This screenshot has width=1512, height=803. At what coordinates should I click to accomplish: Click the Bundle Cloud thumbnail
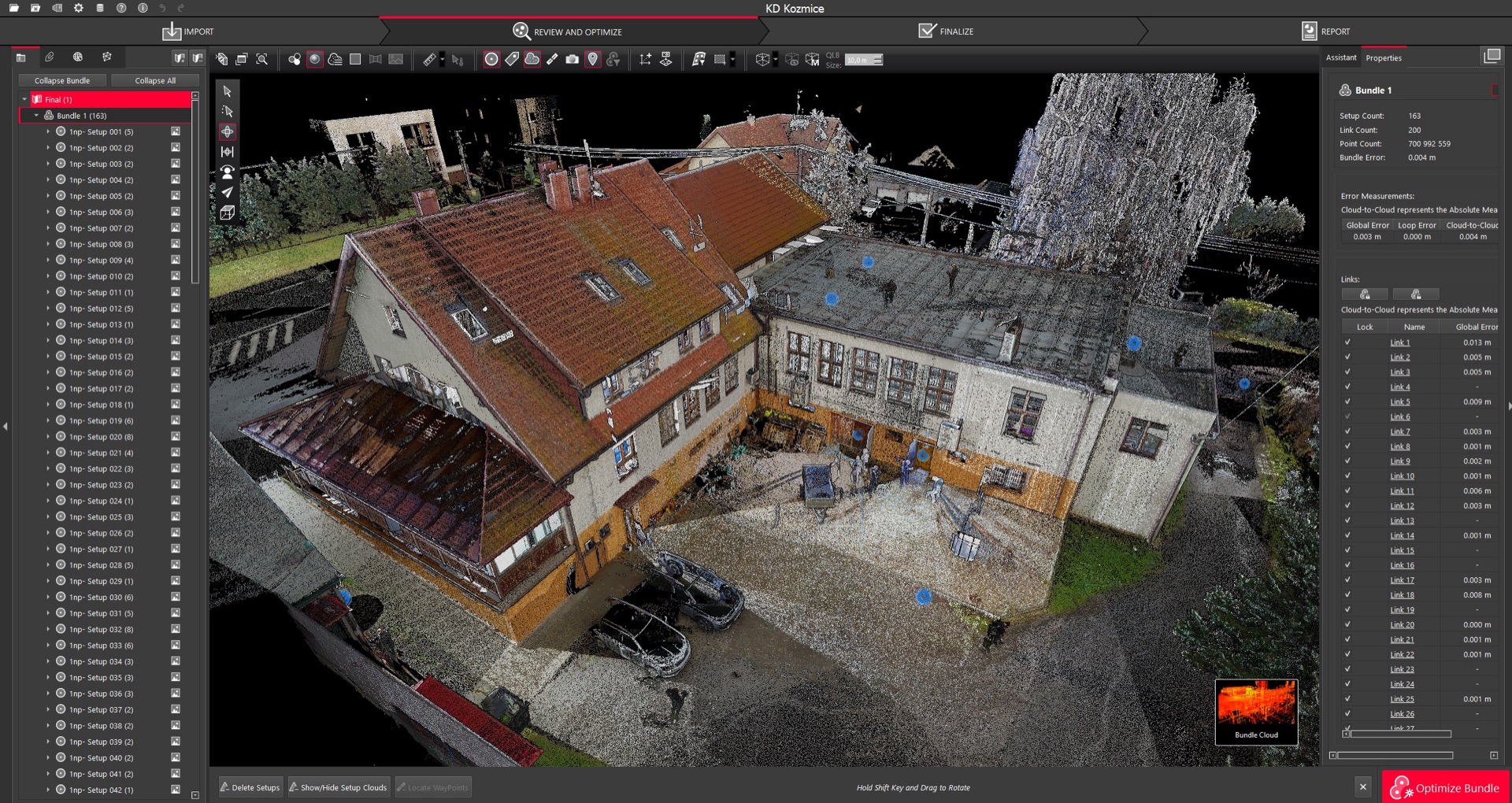tap(1256, 712)
